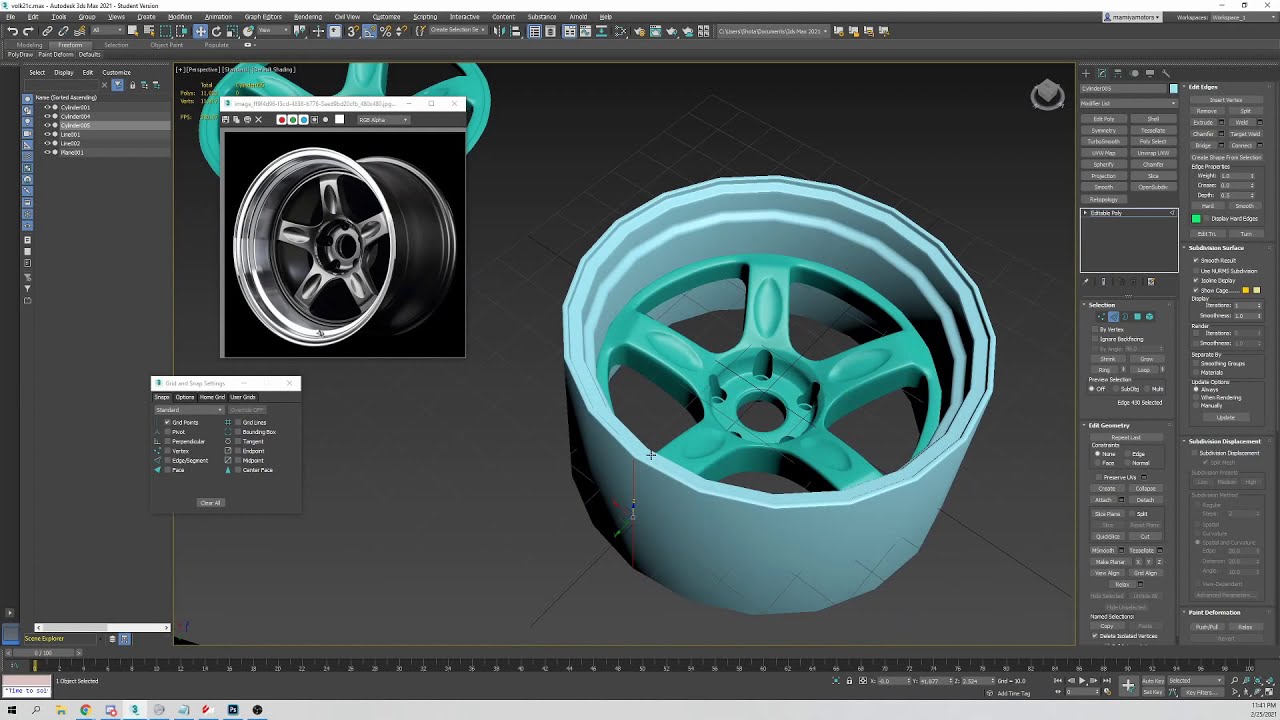Switch to the Modify panel icon
The height and width of the screenshot is (720, 1280).
click(x=1102, y=73)
